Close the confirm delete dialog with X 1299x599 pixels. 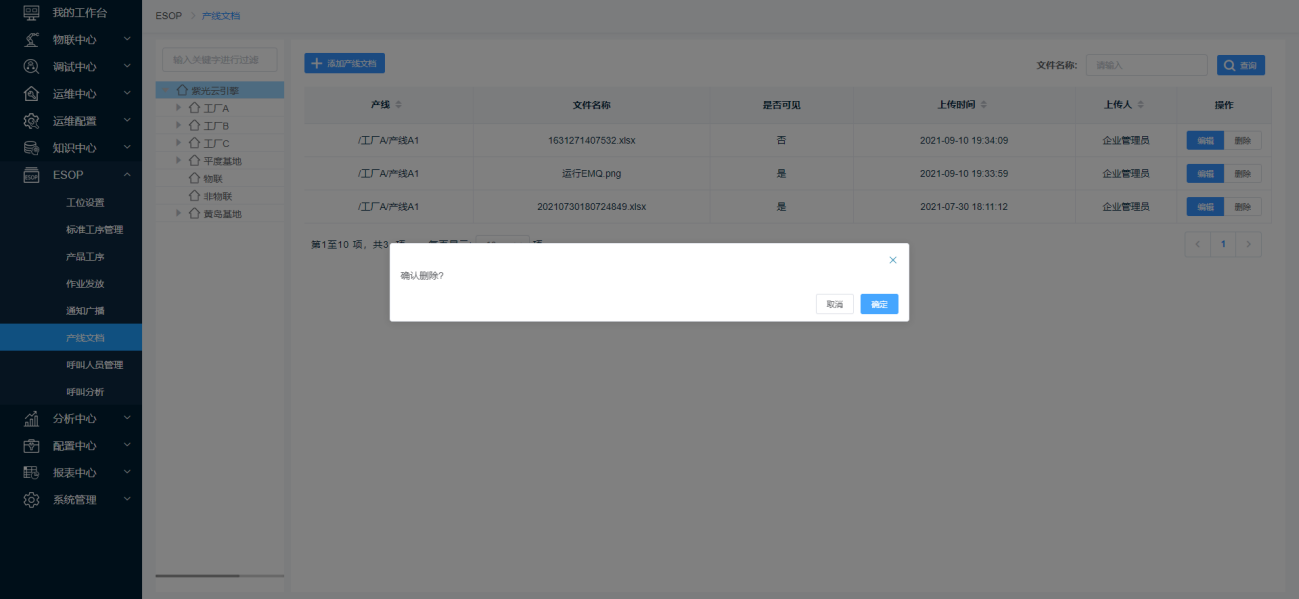893,260
